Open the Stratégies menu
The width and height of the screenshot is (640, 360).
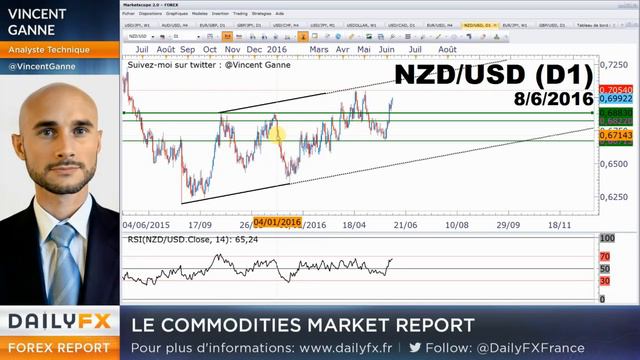(x=261, y=13)
